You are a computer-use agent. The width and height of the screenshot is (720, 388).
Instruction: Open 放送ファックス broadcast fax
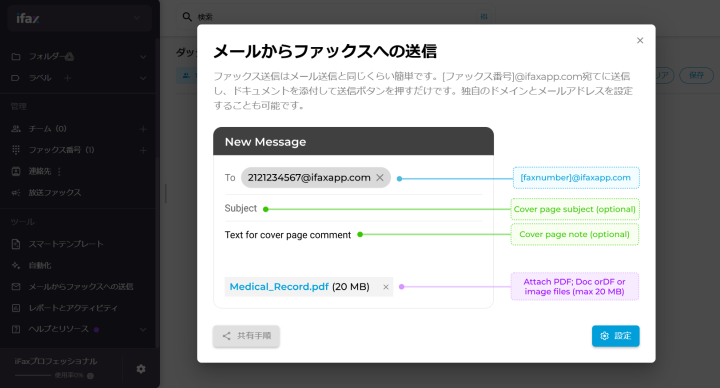pos(55,192)
